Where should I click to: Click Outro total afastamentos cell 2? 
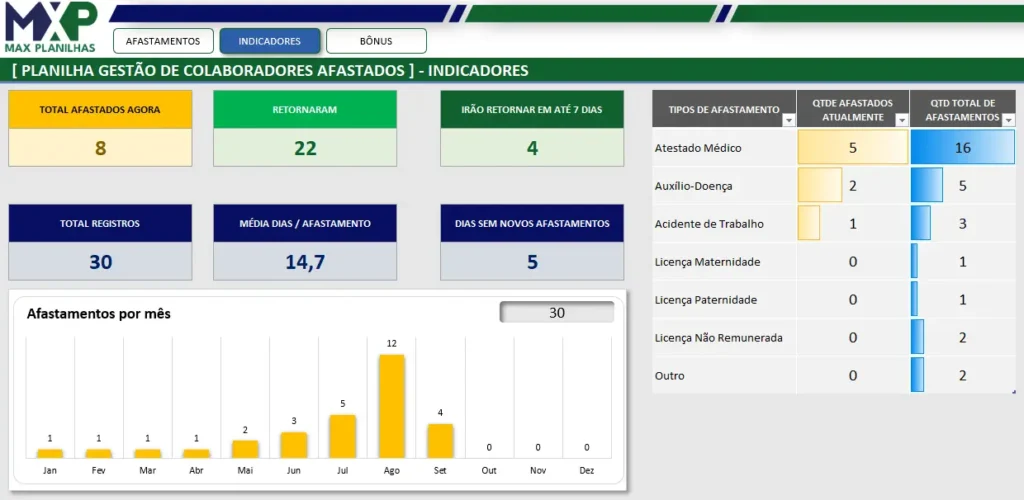click(x=963, y=375)
